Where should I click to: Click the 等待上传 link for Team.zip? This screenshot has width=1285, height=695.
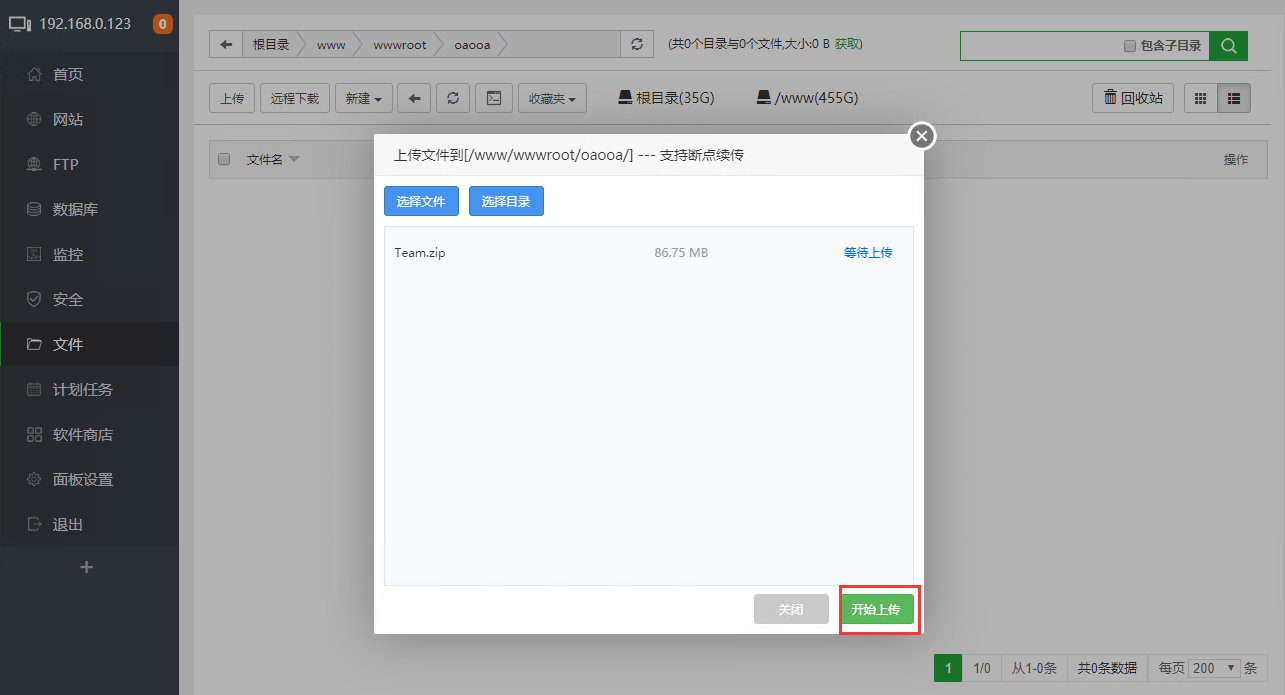pyautogui.click(x=868, y=252)
